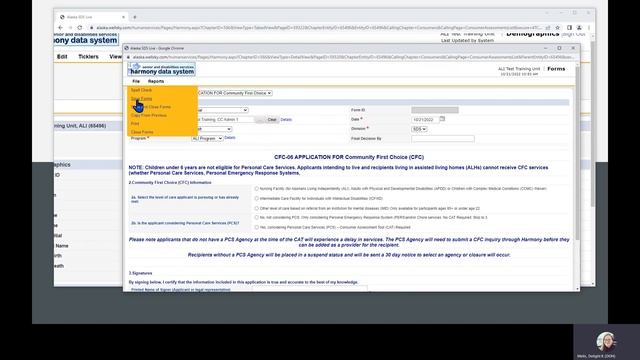Click Sign Out link in background window
This screenshot has height=360, width=640.
(573, 34)
